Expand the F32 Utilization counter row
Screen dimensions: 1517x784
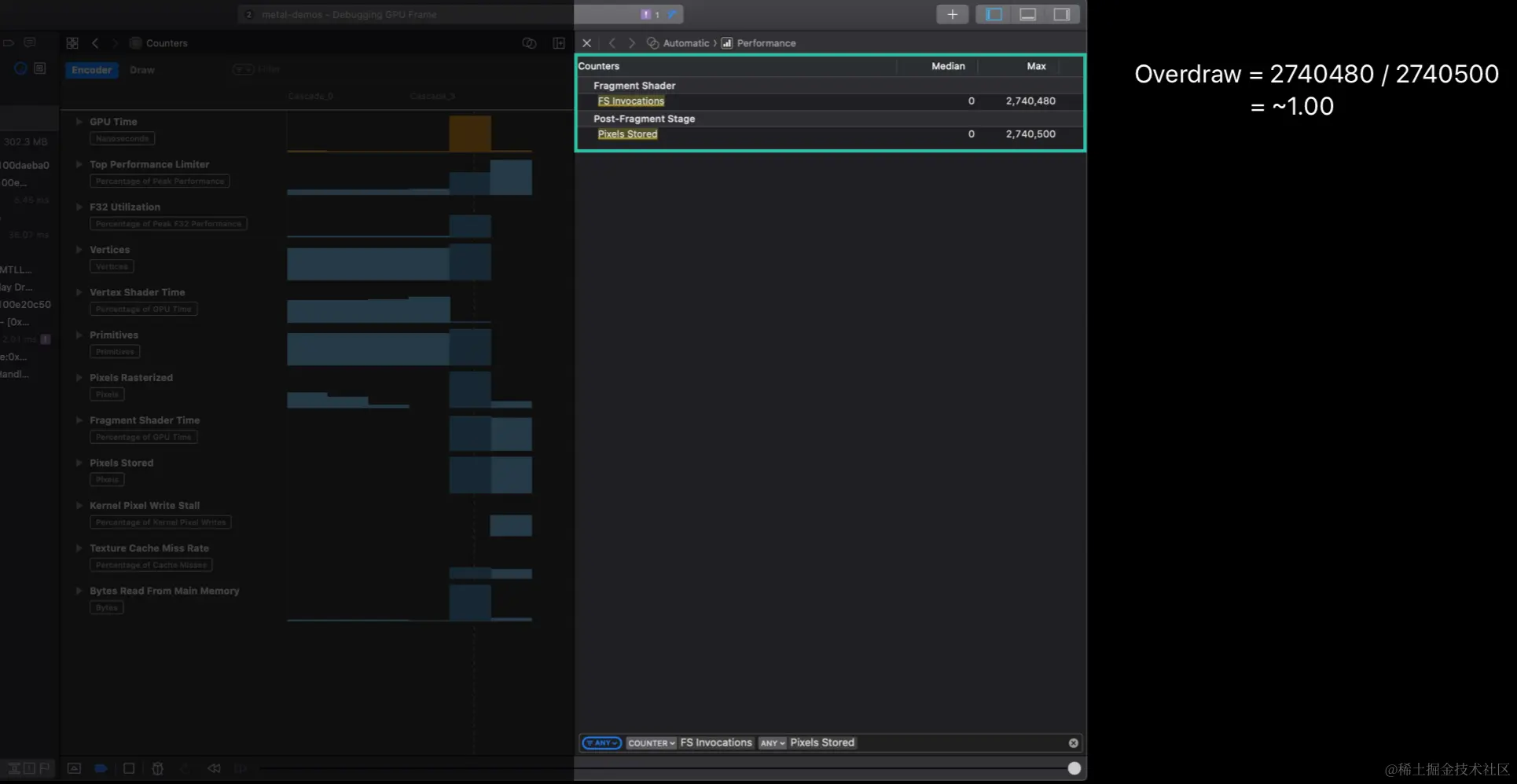(x=79, y=207)
